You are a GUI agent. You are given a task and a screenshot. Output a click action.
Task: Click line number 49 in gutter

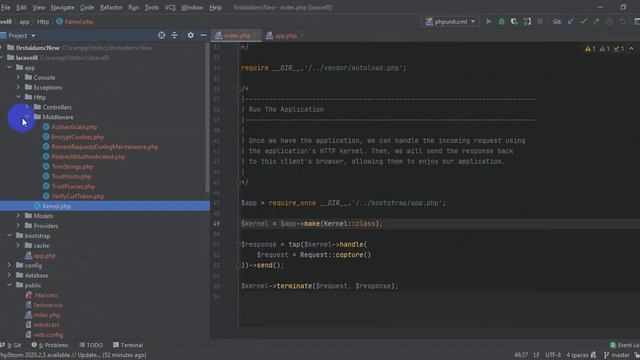[216, 224]
